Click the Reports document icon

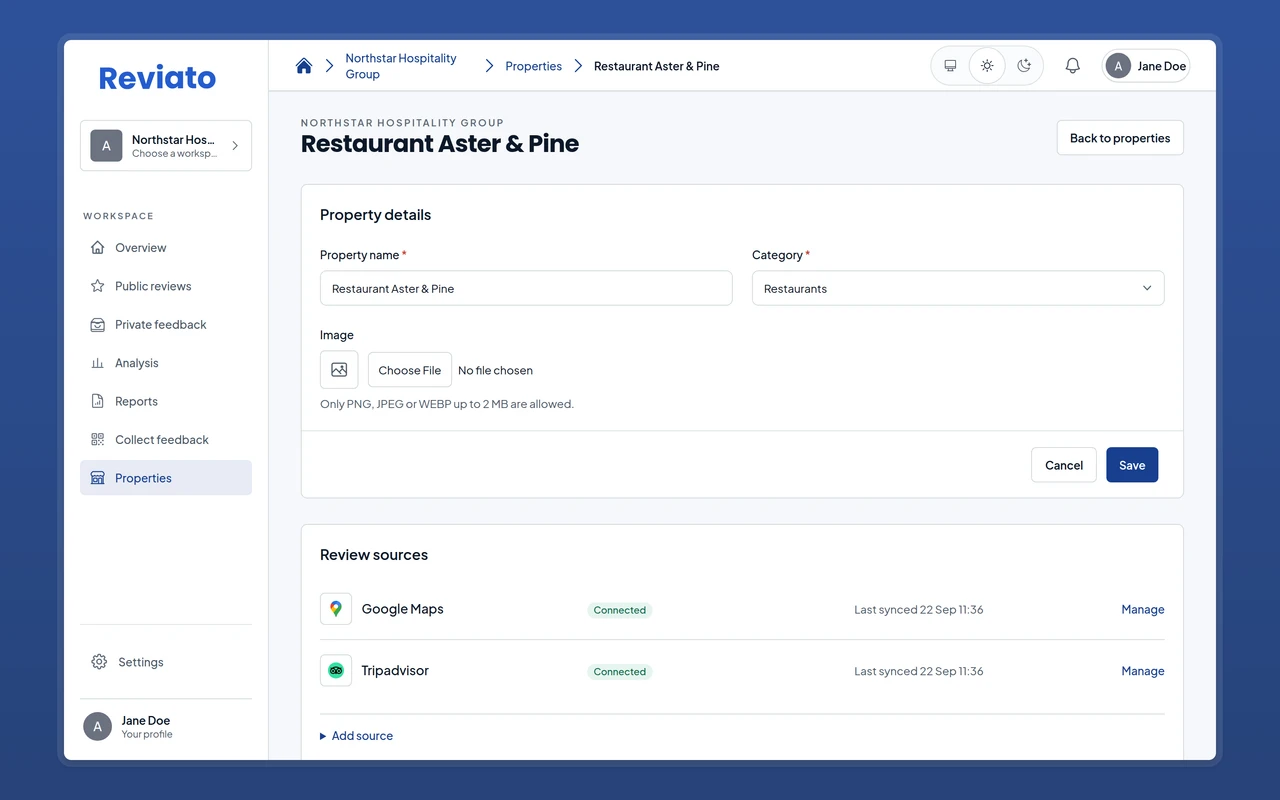tap(97, 401)
